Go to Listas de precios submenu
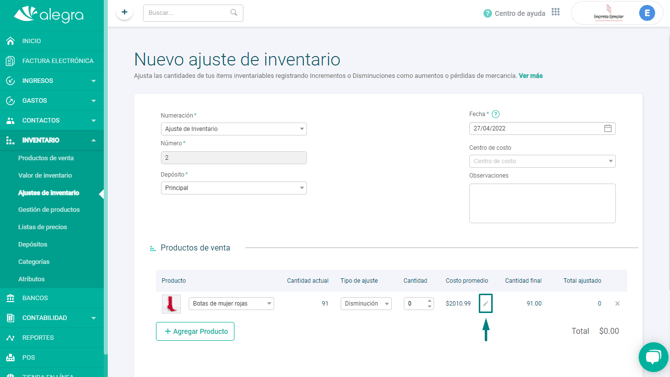 coord(42,227)
